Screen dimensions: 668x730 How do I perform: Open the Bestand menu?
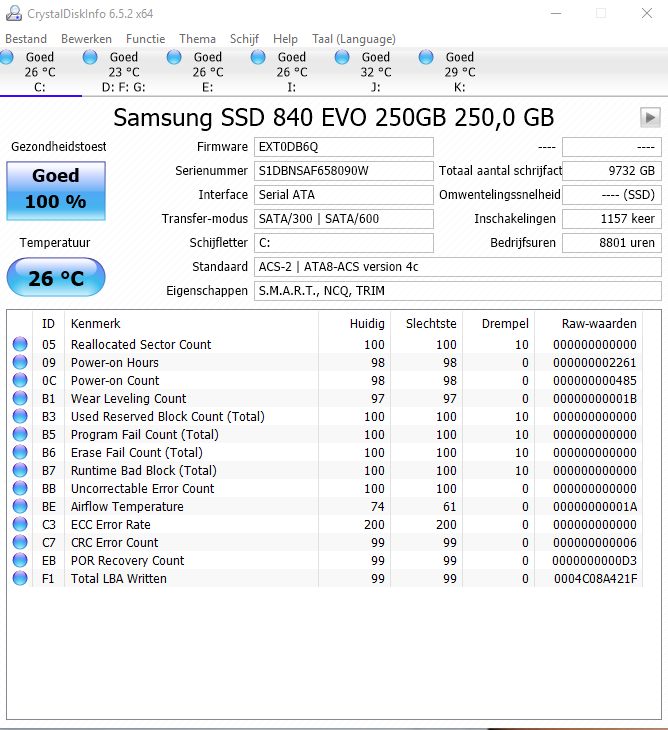[26, 39]
